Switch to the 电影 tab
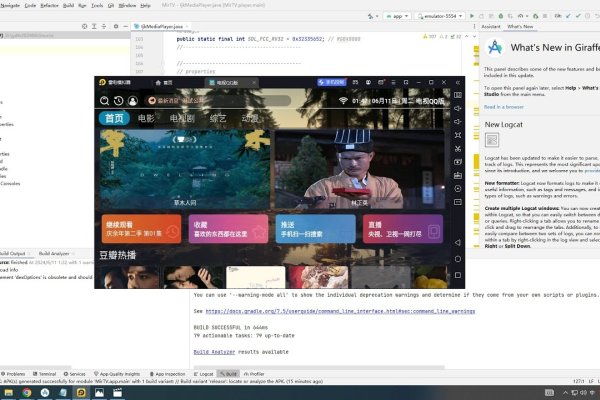 (x=147, y=119)
